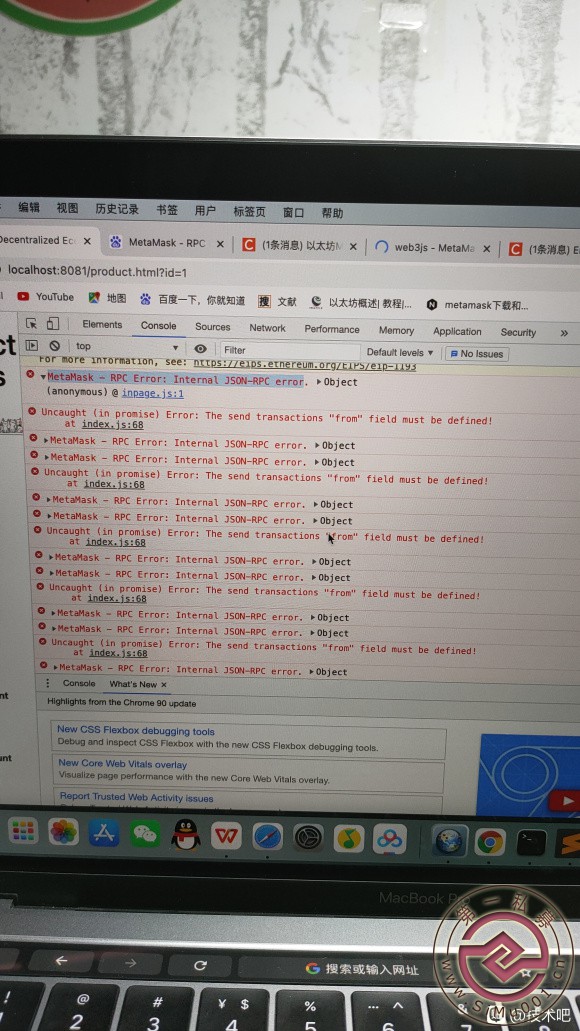Open the YouTube bookmark
Image resolution: width=580 pixels, height=1031 pixels.
tap(45, 297)
